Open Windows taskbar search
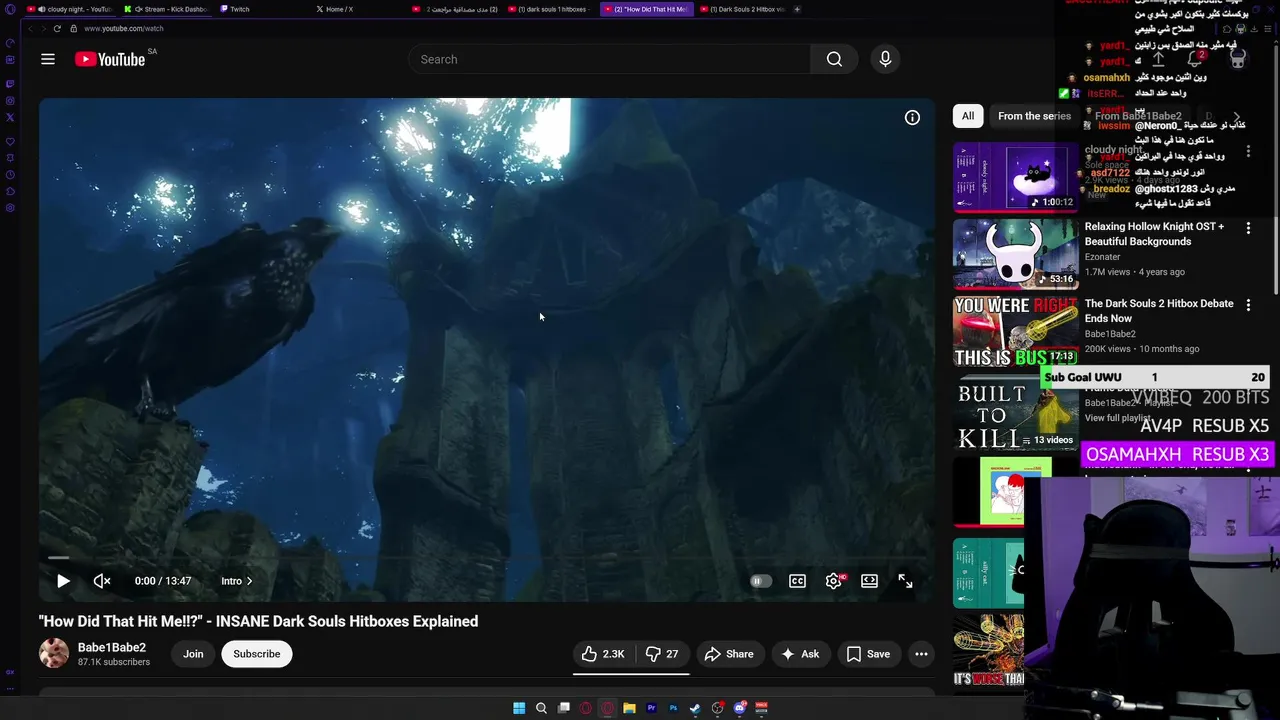 [541, 708]
